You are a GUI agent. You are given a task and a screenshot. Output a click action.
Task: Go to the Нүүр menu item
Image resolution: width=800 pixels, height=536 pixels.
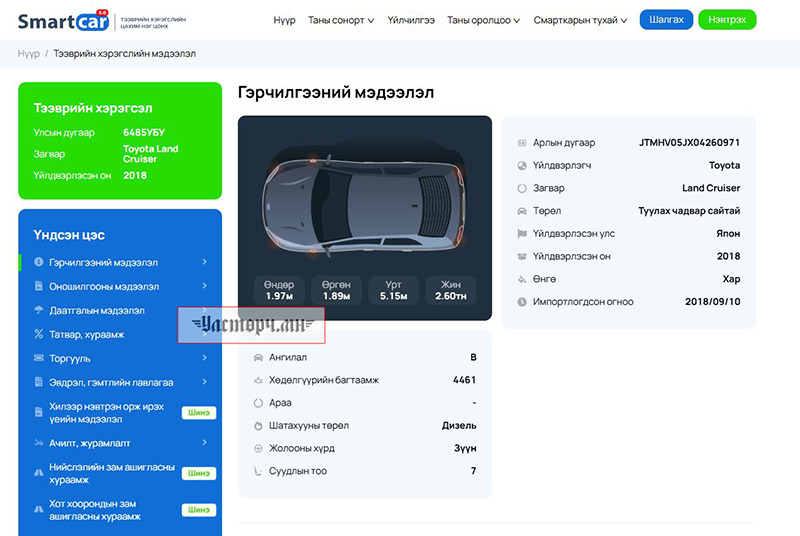(284, 20)
